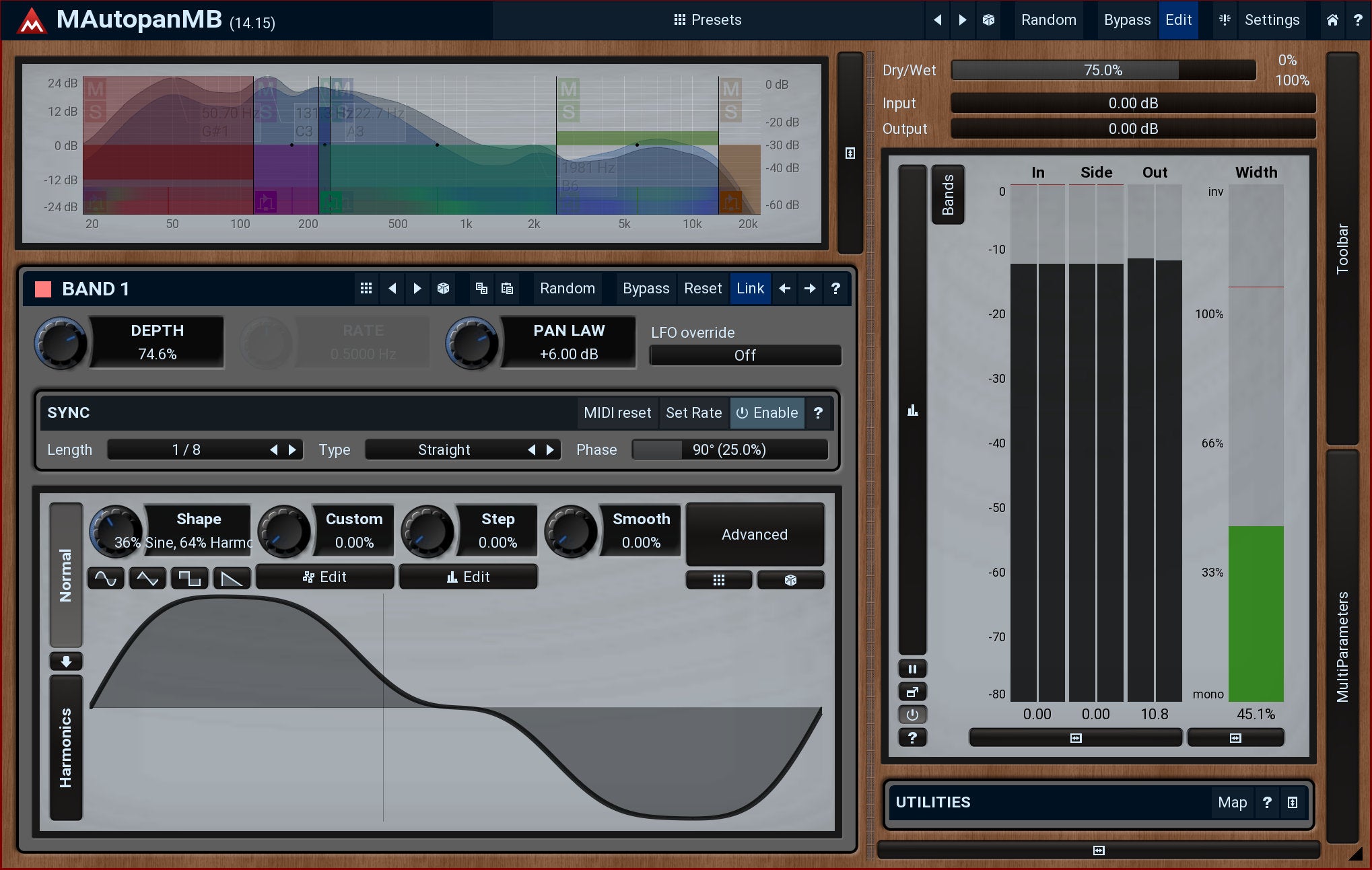Viewport: 1372px width, 870px height.
Task: Open the Presets menu
Action: [708, 20]
